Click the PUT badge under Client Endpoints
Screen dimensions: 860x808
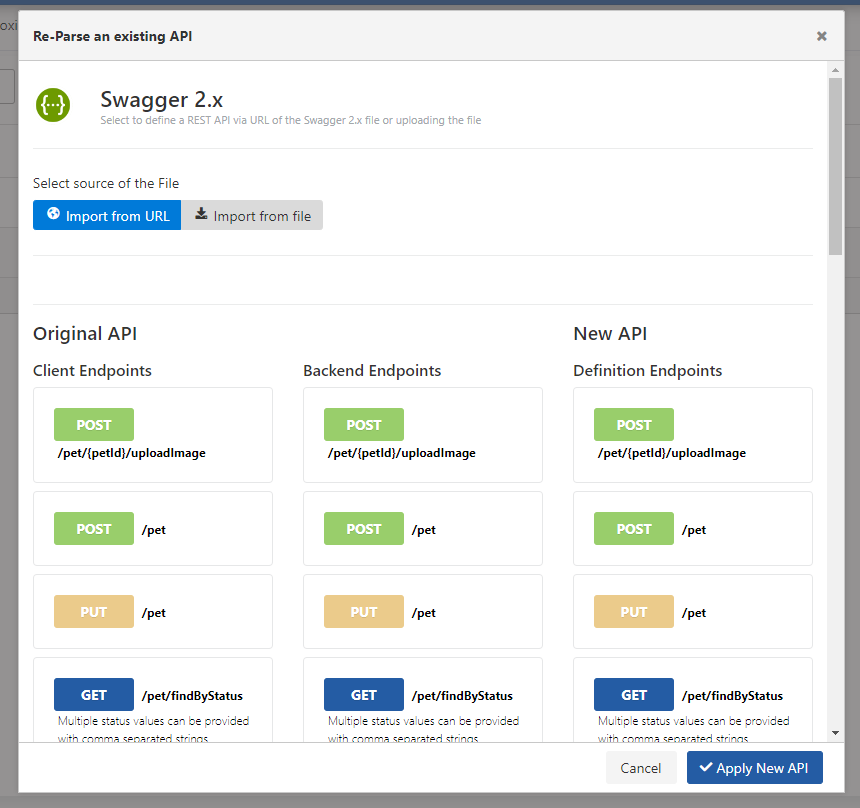[93, 612]
